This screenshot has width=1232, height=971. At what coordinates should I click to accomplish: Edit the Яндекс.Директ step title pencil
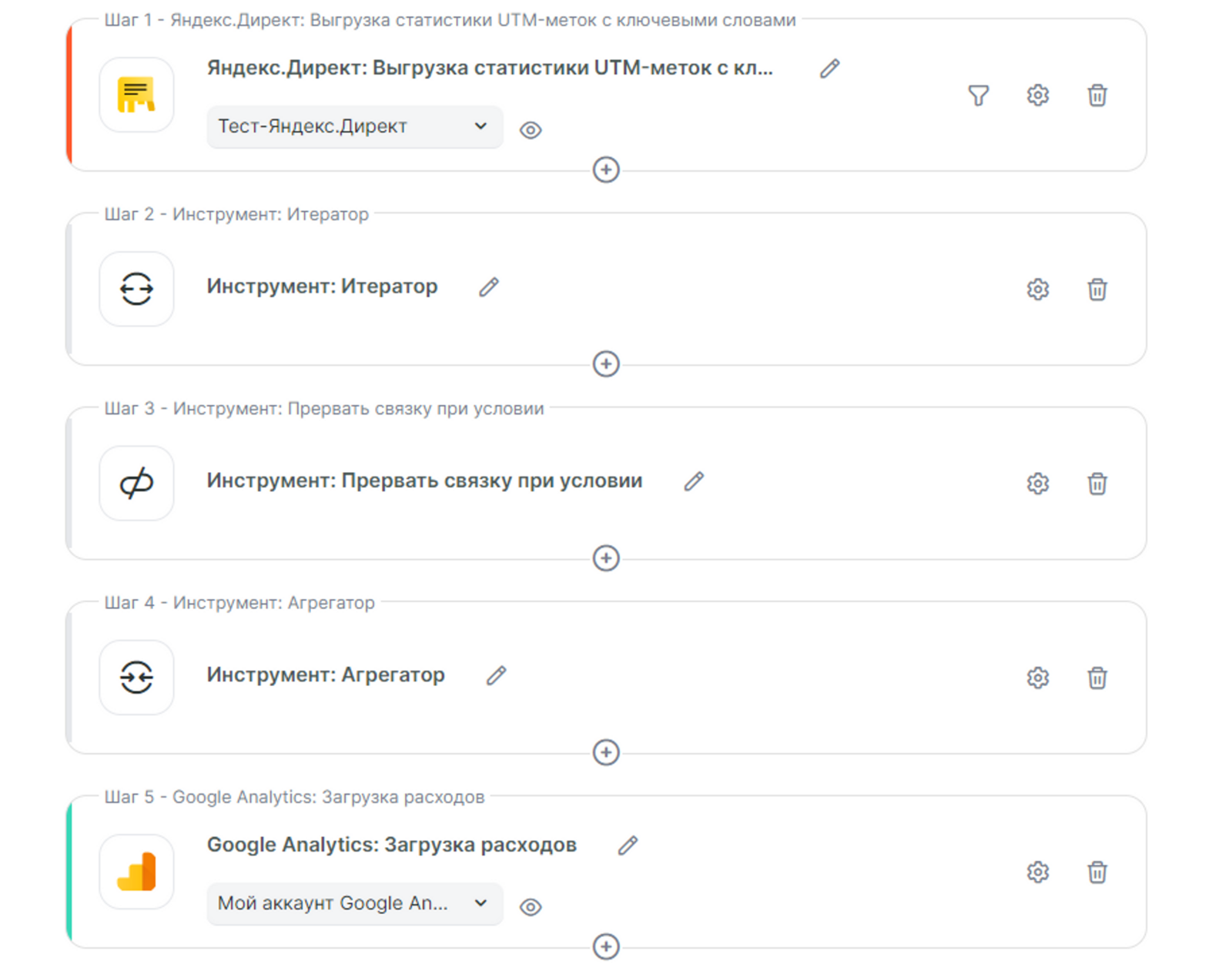point(829,69)
